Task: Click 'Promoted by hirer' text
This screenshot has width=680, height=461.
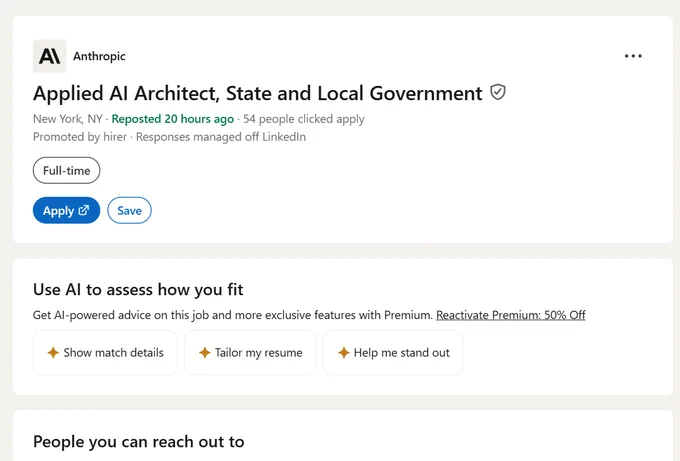Action: [80, 137]
